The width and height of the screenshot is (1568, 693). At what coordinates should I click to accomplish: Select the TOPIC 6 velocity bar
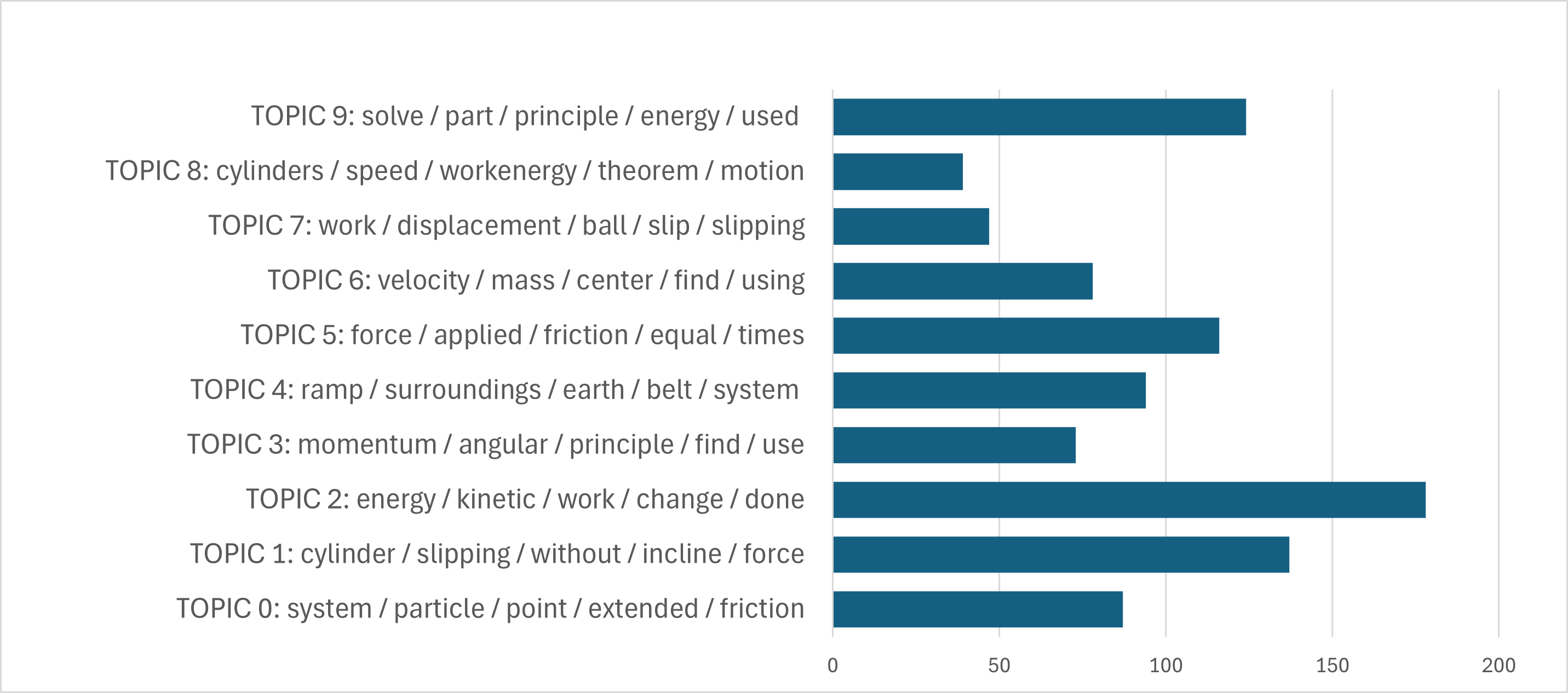962,281
